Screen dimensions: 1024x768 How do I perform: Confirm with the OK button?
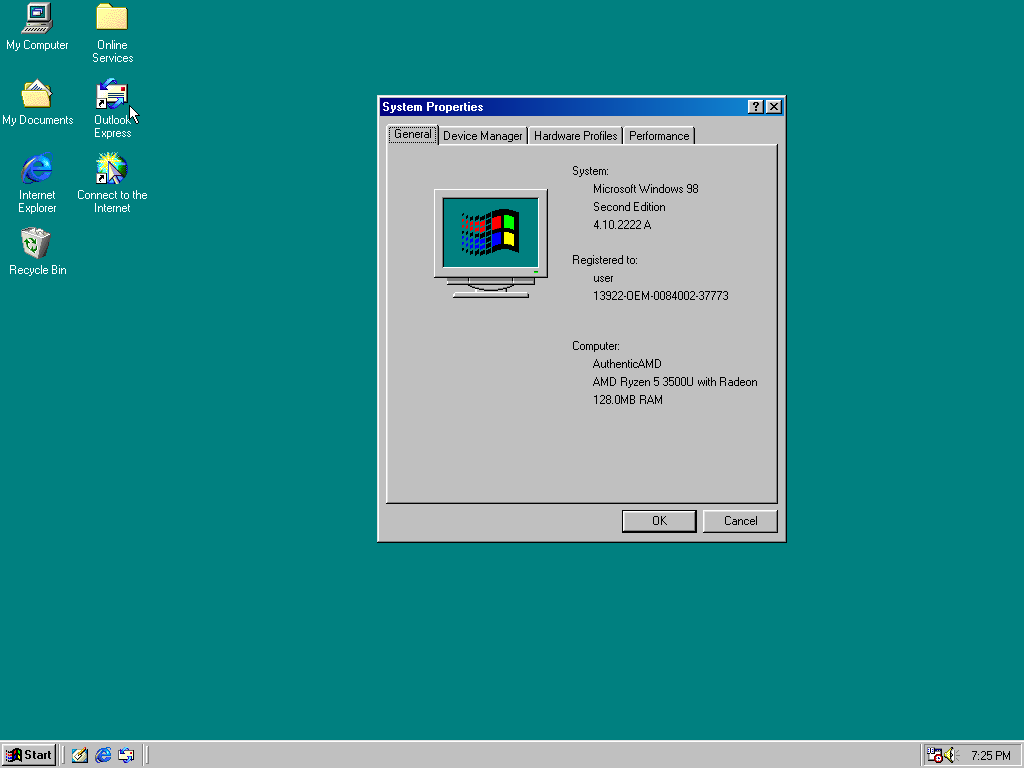click(659, 521)
